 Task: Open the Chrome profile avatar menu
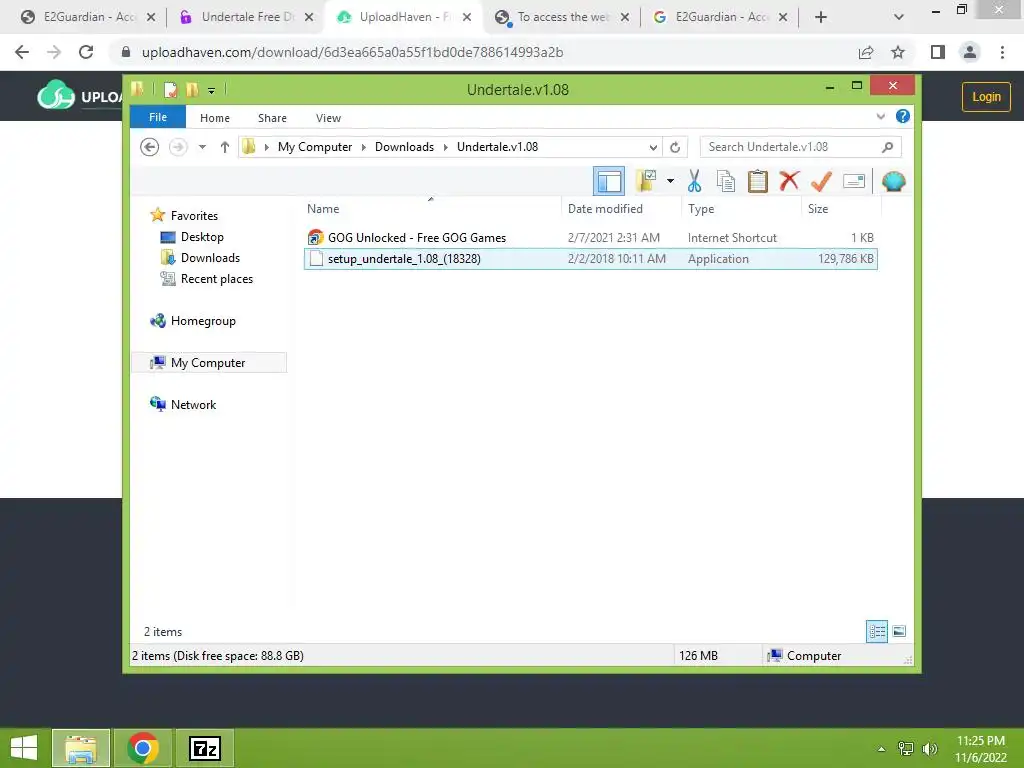(970, 52)
